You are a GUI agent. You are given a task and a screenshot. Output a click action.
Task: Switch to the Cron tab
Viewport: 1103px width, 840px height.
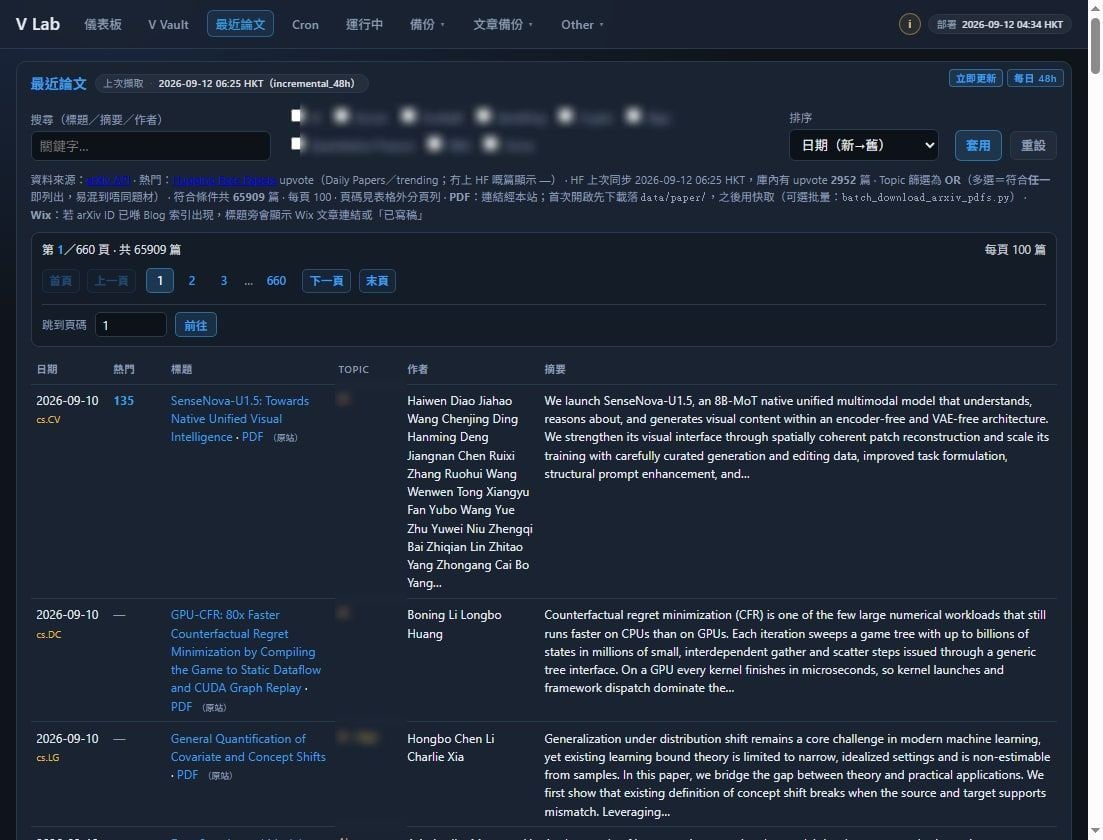pyautogui.click(x=305, y=24)
